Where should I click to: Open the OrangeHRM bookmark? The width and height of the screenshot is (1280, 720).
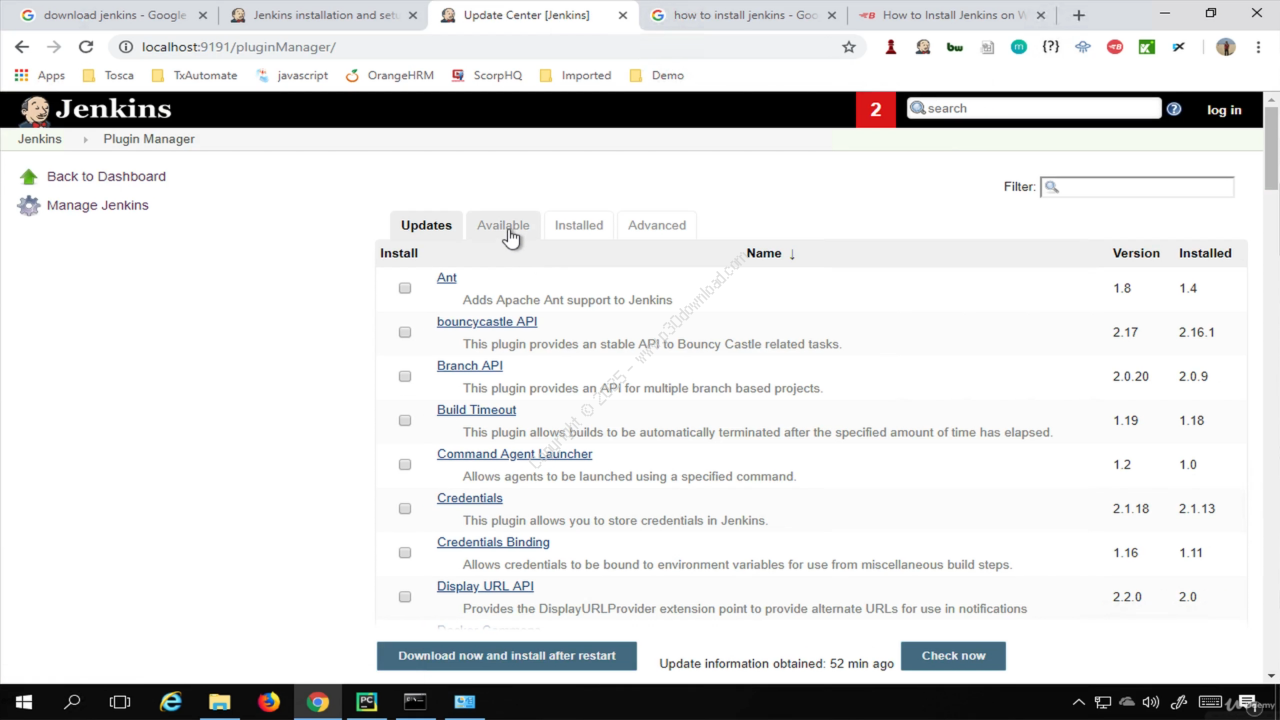(390, 75)
